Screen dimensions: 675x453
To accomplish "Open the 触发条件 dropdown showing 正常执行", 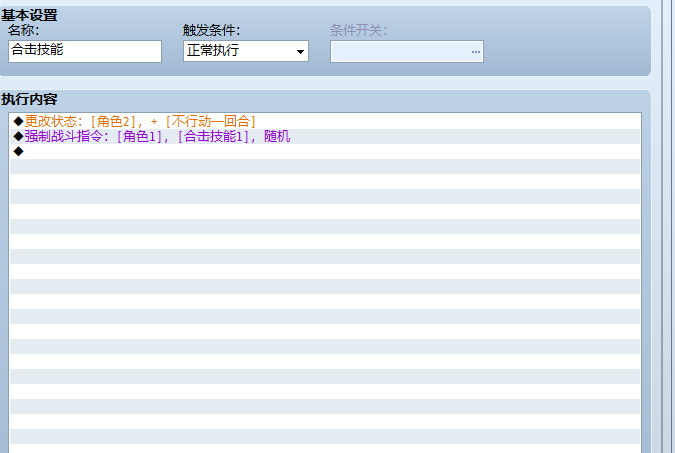I will 246,51.
